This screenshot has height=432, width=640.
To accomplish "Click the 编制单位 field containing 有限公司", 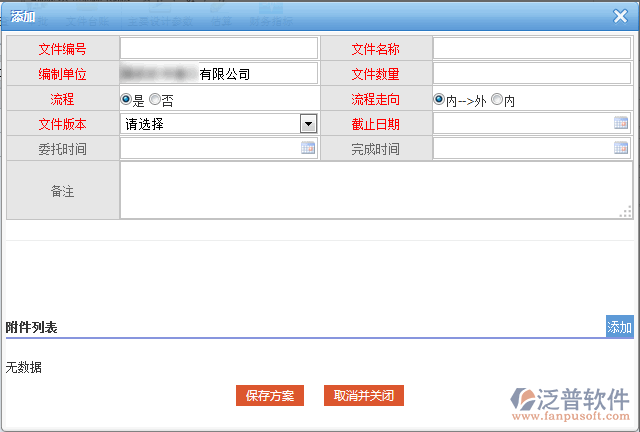I will coord(218,74).
